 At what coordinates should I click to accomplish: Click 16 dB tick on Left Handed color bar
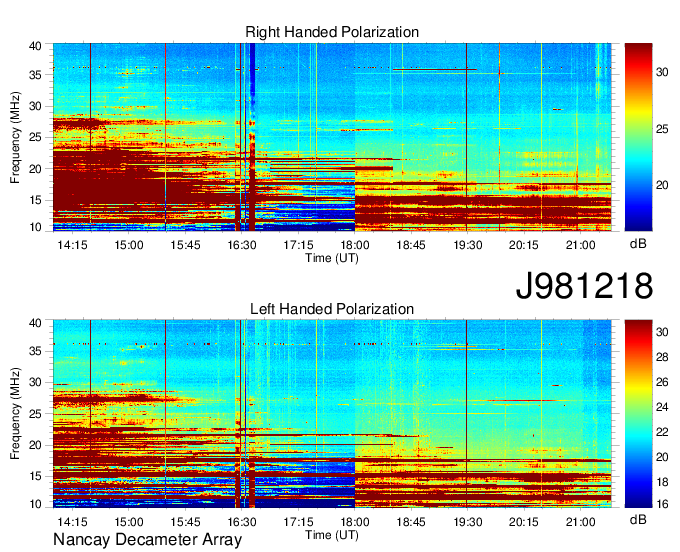coord(662,503)
